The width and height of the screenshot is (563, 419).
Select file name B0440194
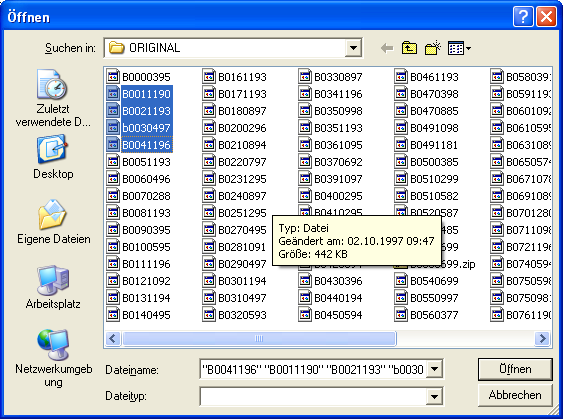[338, 298]
